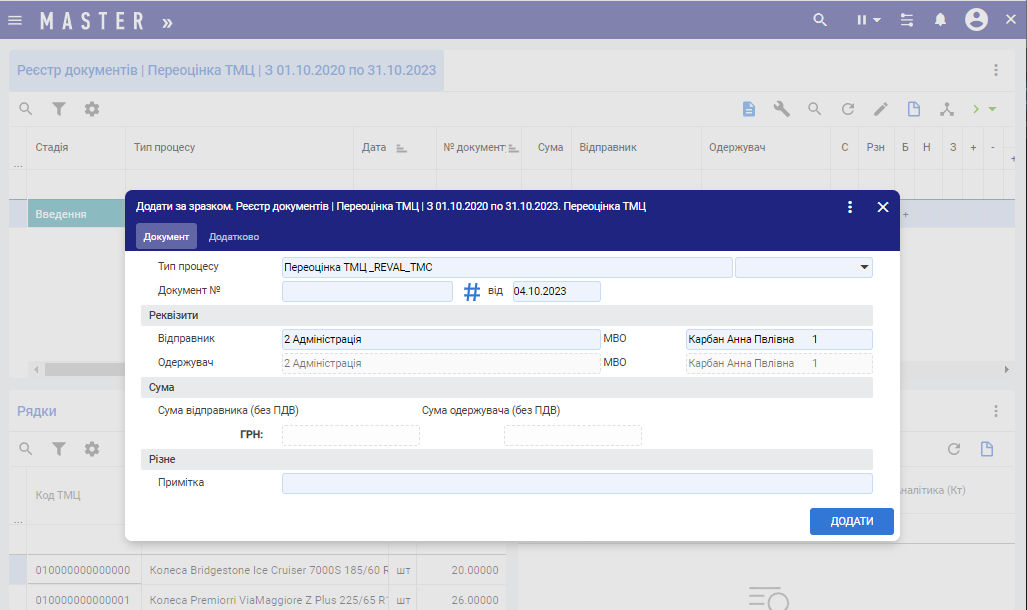Click the pencil edit icon in registry toolbar
This screenshot has width=1027, height=610.
[880, 109]
